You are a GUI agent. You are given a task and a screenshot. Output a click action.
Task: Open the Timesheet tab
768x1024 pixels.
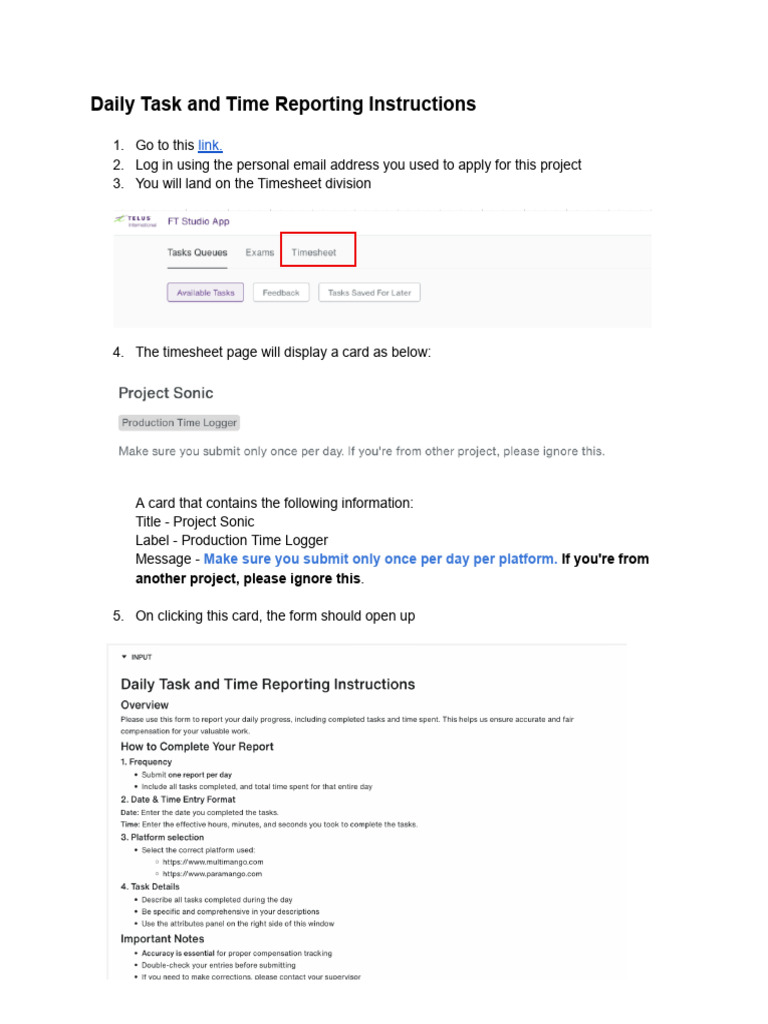314,253
